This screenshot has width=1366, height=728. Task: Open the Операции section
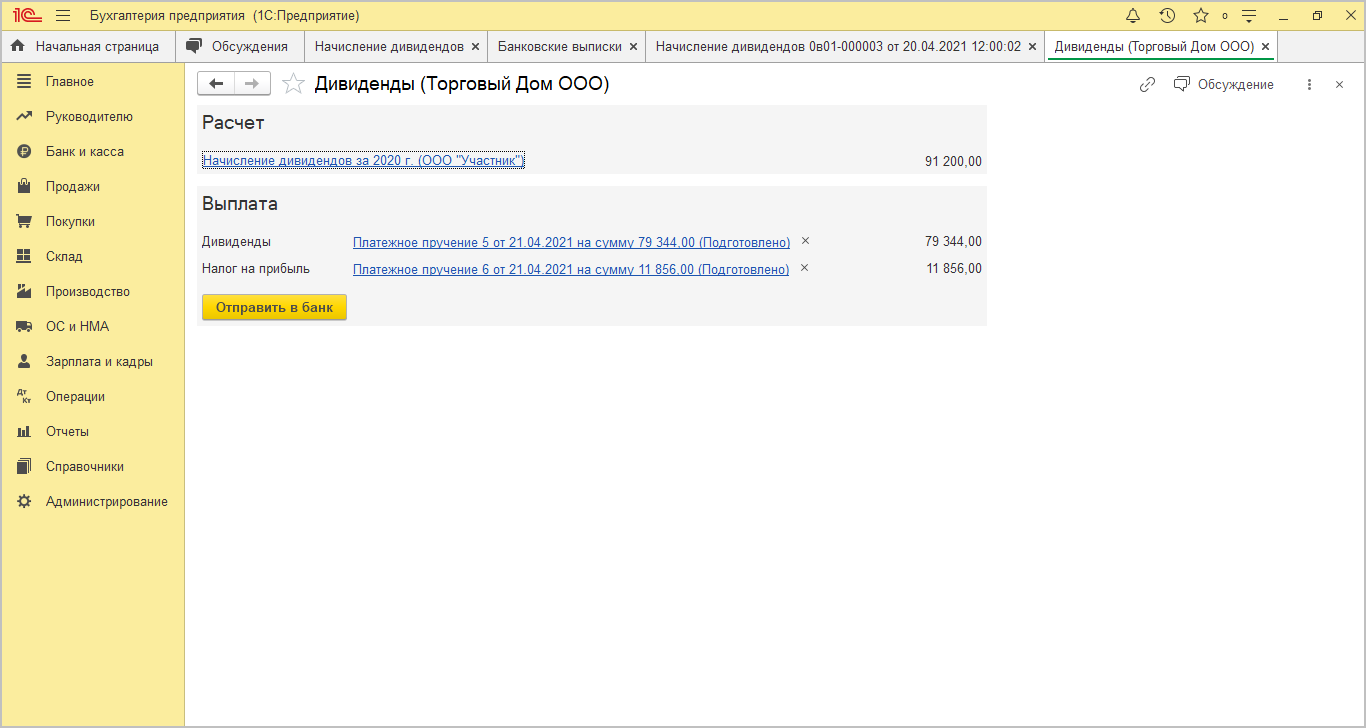click(92, 397)
